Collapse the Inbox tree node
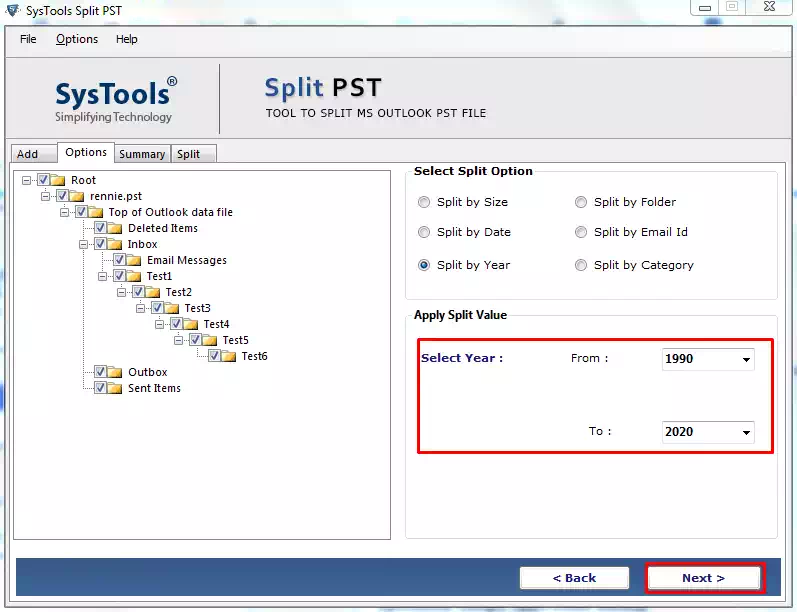This screenshot has width=797, height=612. [83, 244]
